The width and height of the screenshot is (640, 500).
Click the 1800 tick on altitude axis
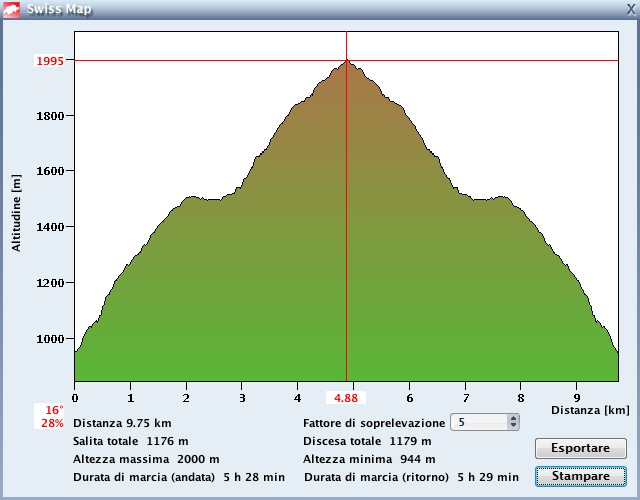(x=50, y=116)
